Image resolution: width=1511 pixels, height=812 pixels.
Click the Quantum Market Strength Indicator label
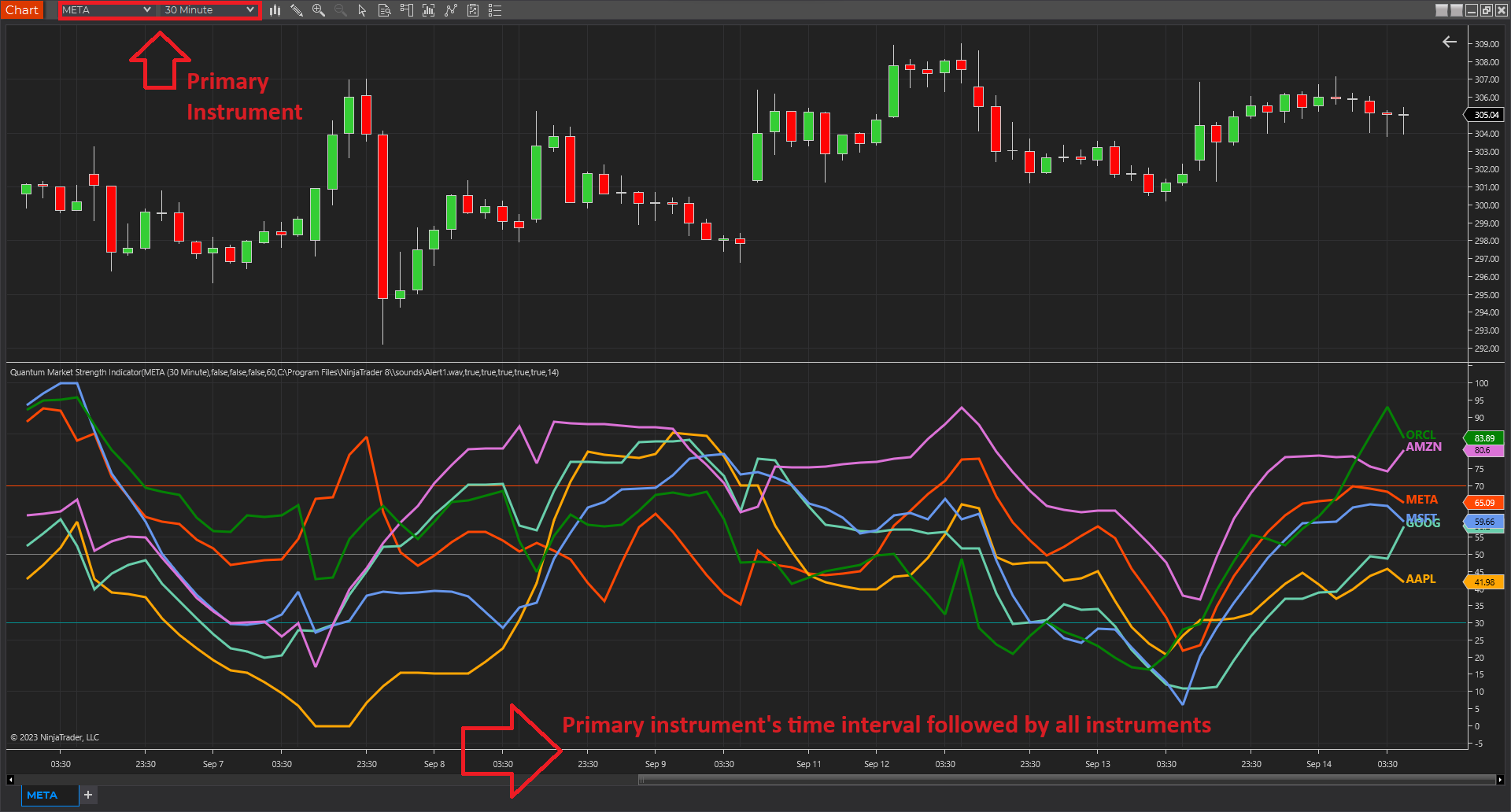[284, 372]
